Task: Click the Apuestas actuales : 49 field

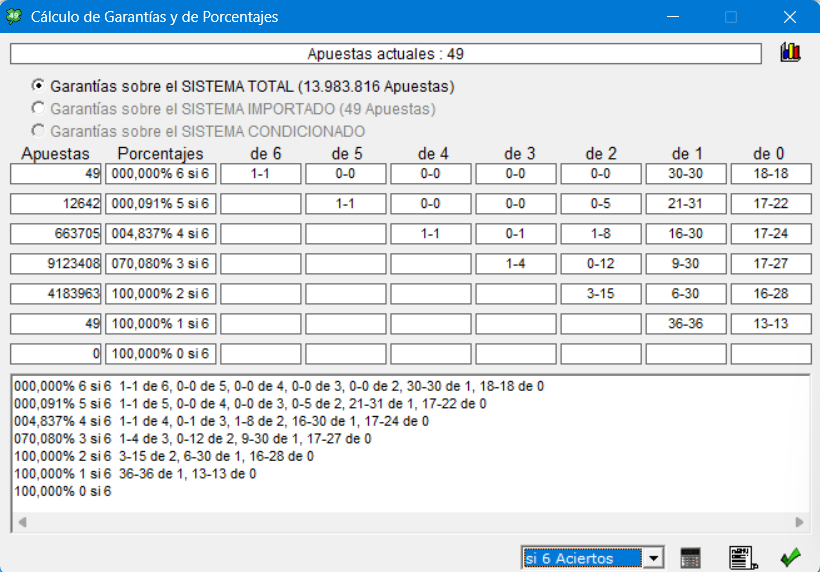Action: (385, 54)
